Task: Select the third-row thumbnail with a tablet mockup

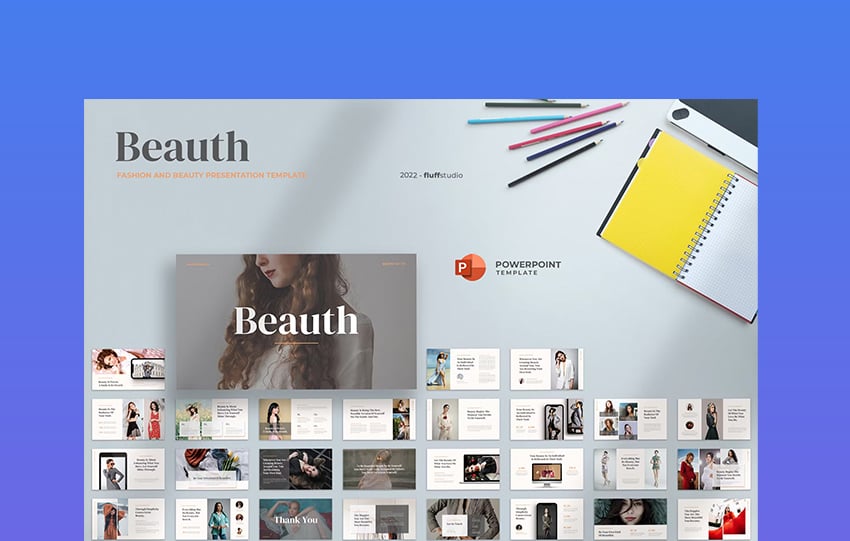Action: (x=128, y=469)
